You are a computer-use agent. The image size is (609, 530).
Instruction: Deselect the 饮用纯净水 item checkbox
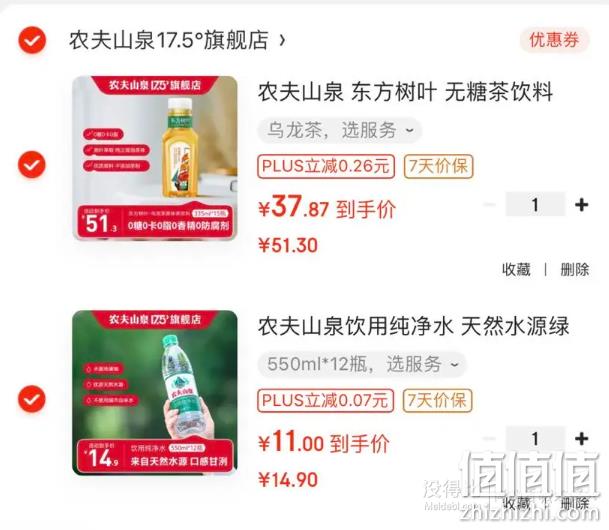tap(32, 399)
